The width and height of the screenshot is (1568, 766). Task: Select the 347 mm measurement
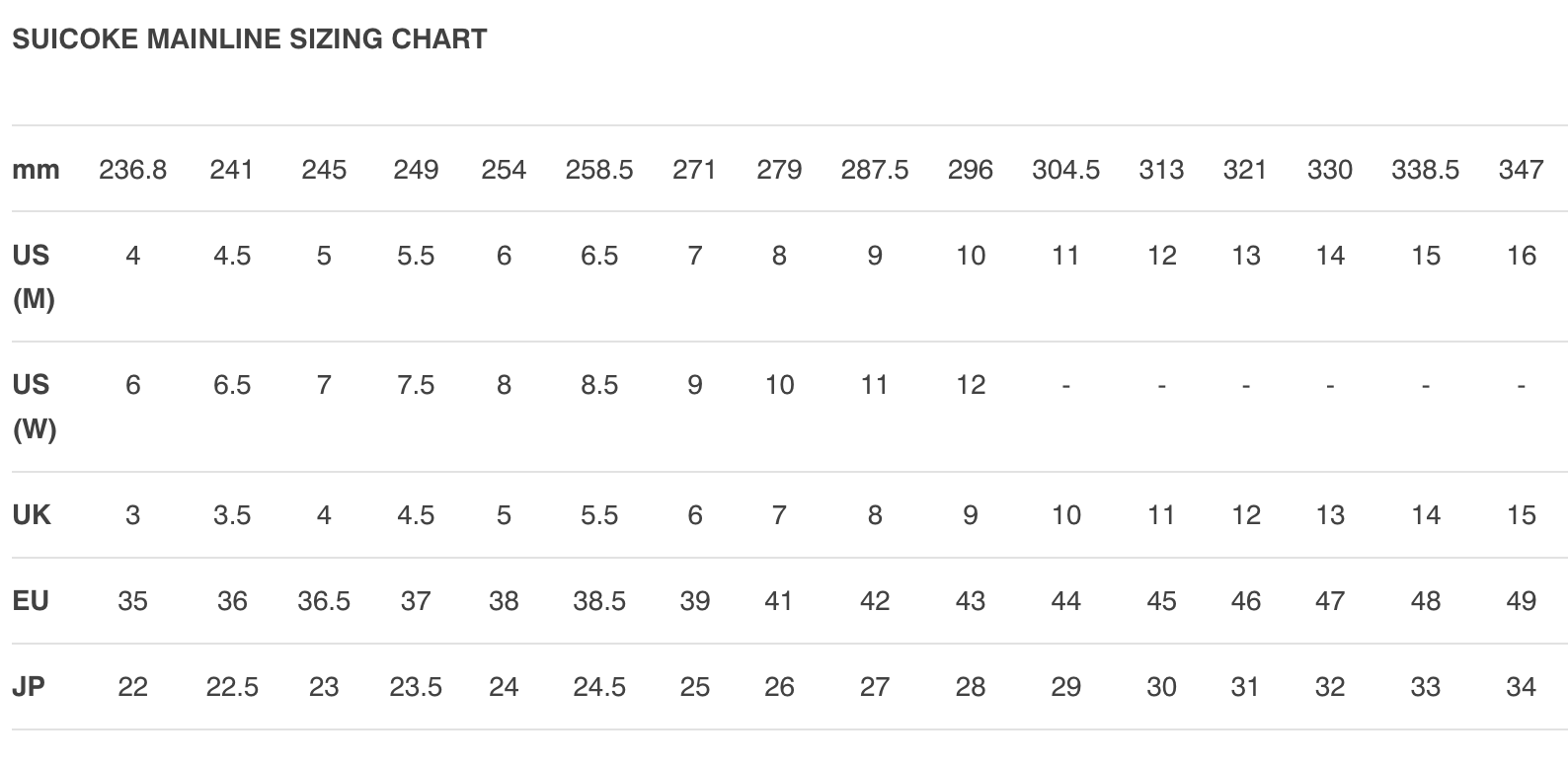tap(1521, 170)
